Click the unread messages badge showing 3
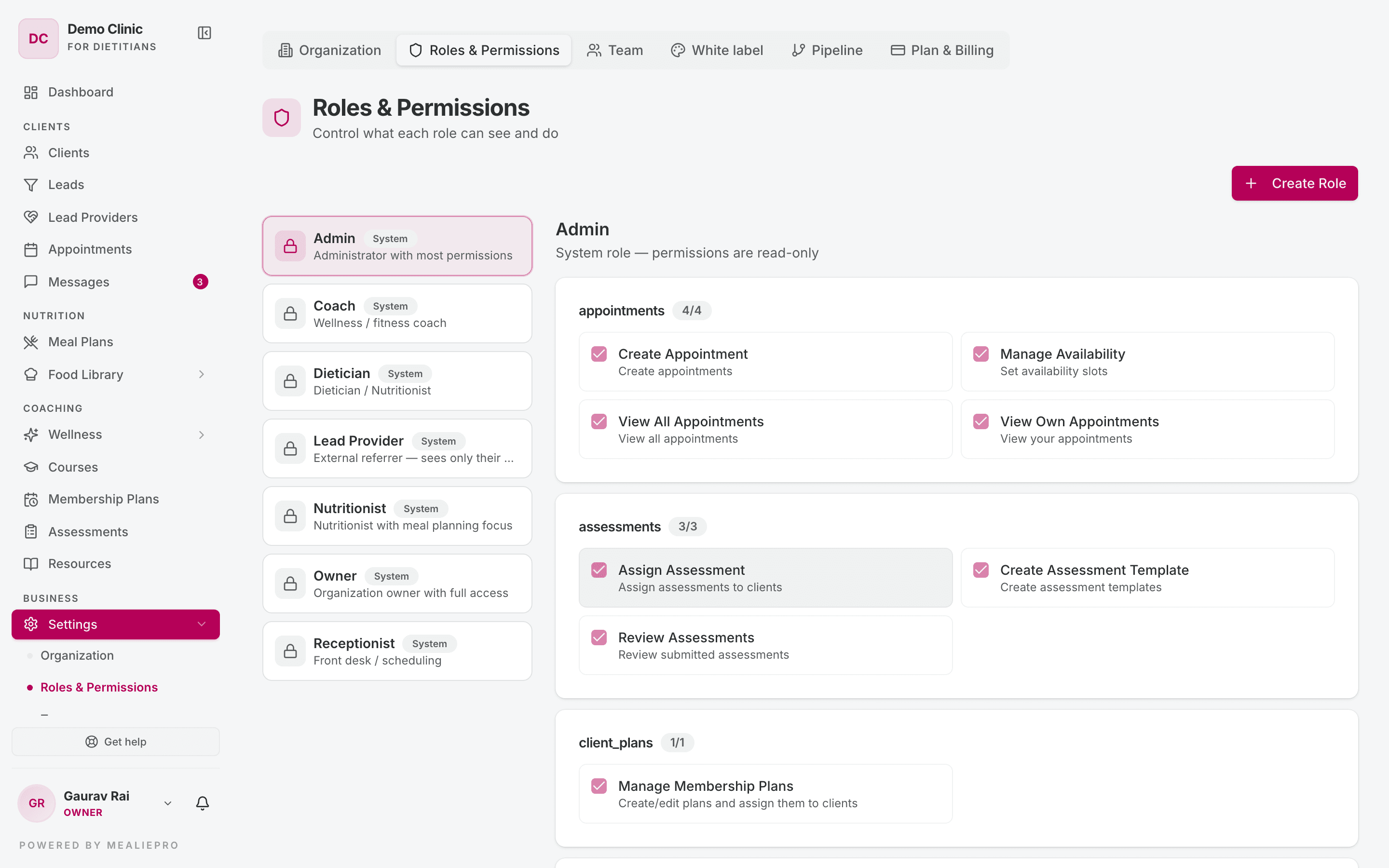Viewport: 1389px width, 868px height. click(200, 282)
